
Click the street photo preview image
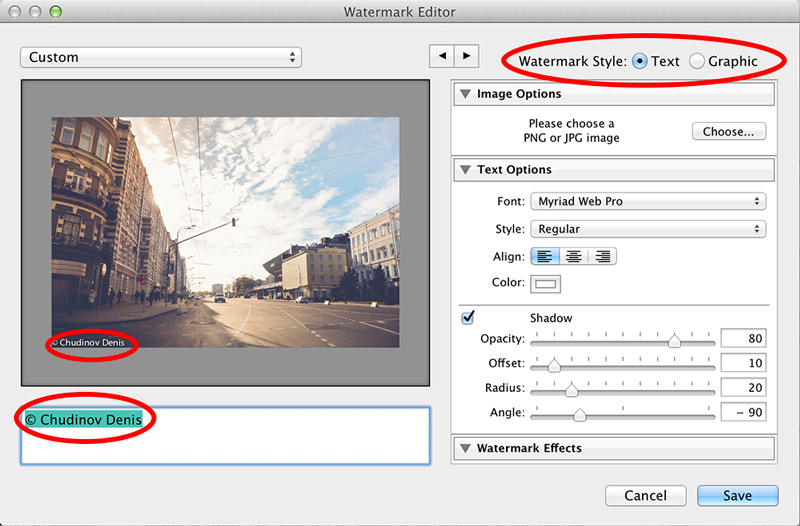[x=225, y=232]
